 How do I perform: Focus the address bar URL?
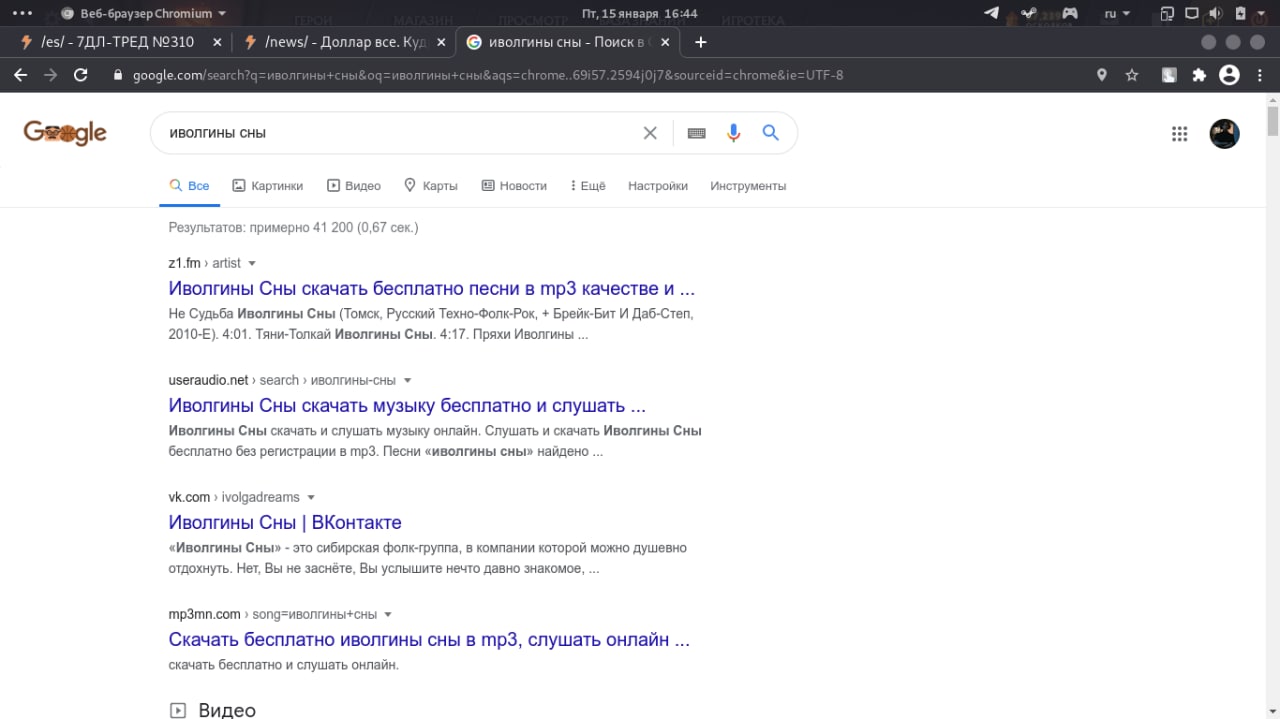[x=488, y=75]
